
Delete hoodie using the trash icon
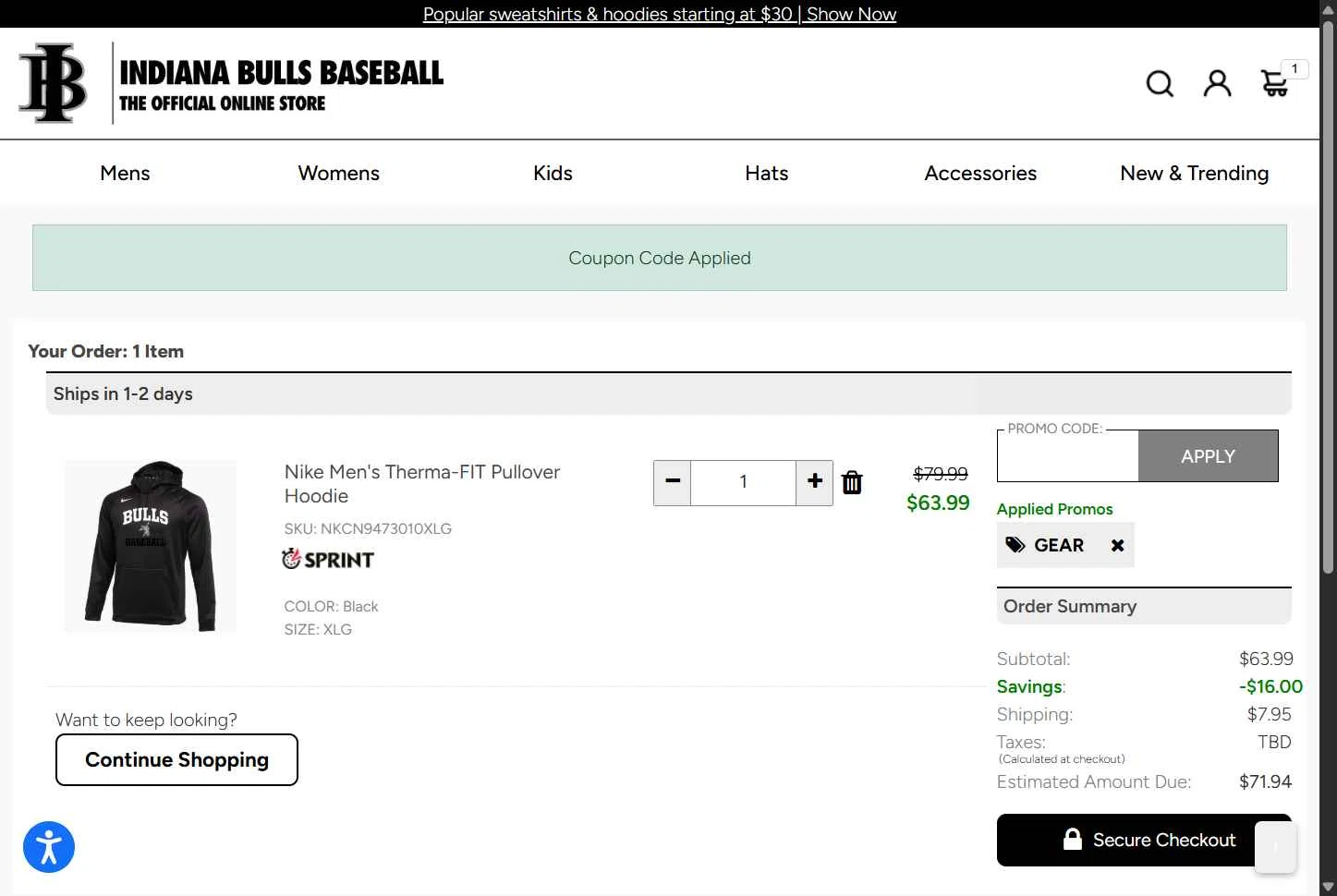[852, 482]
